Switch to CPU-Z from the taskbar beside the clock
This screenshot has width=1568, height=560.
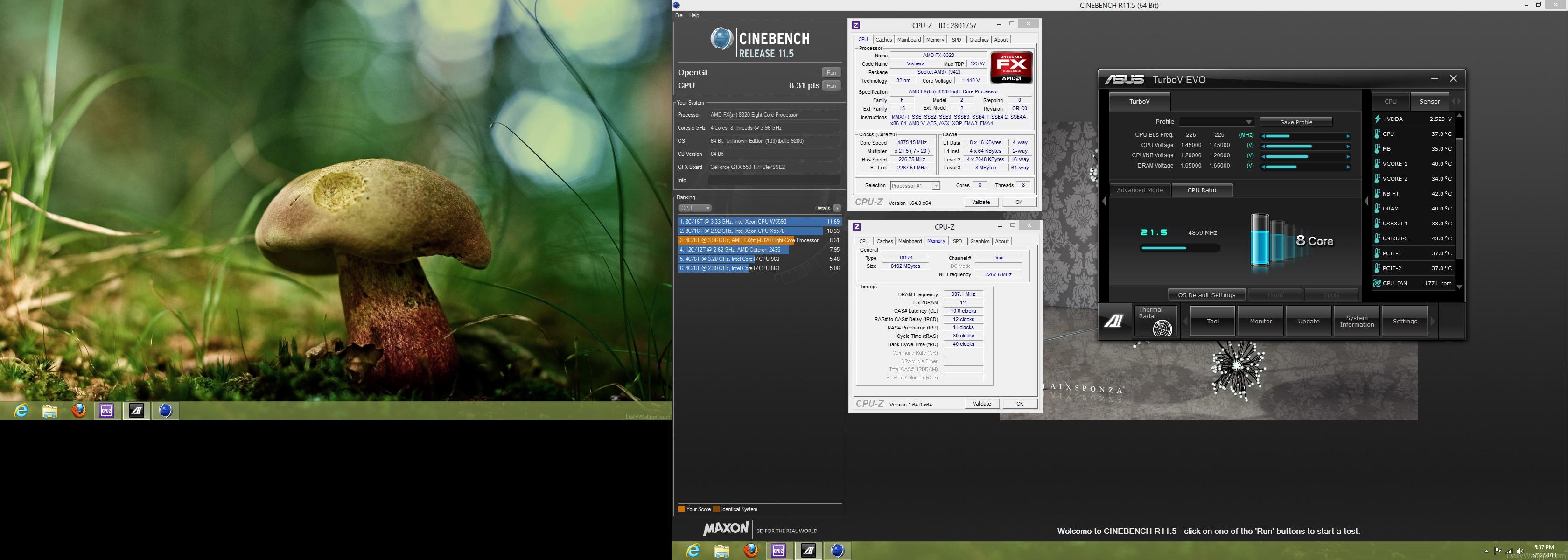tap(778, 551)
